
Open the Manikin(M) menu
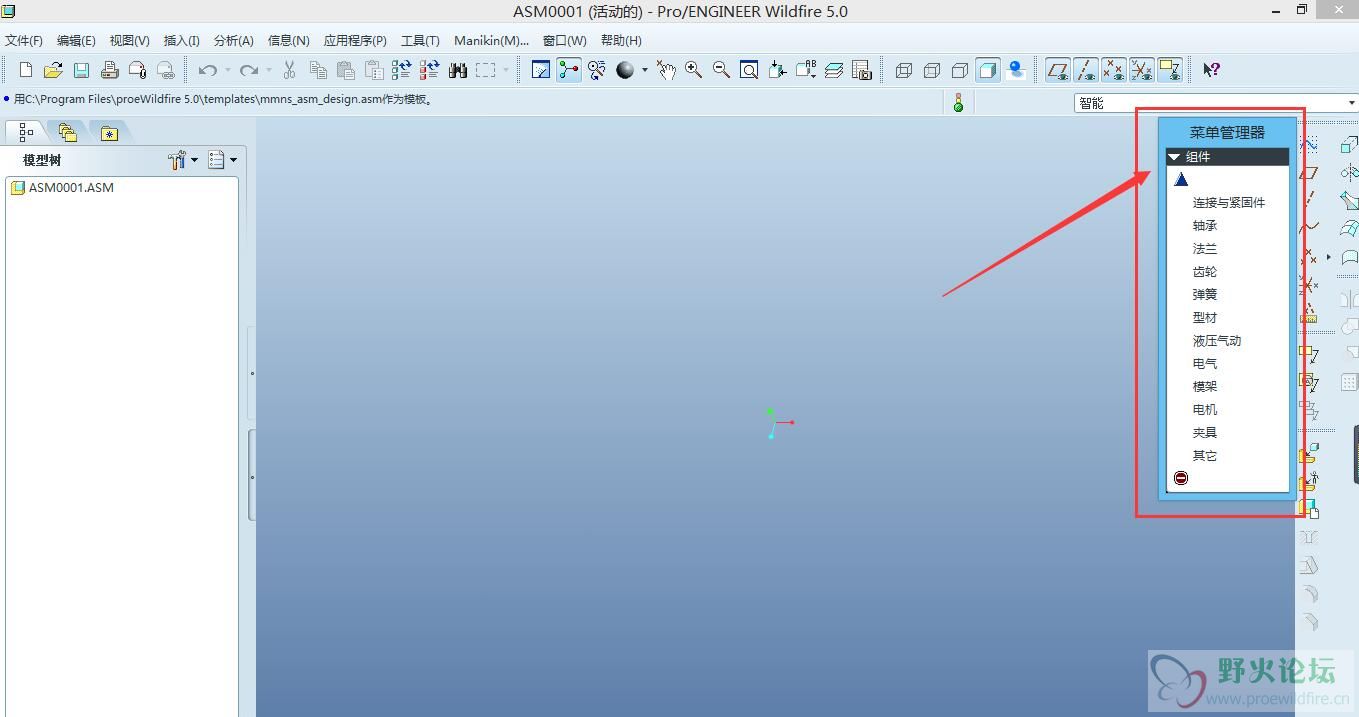click(x=491, y=41)
